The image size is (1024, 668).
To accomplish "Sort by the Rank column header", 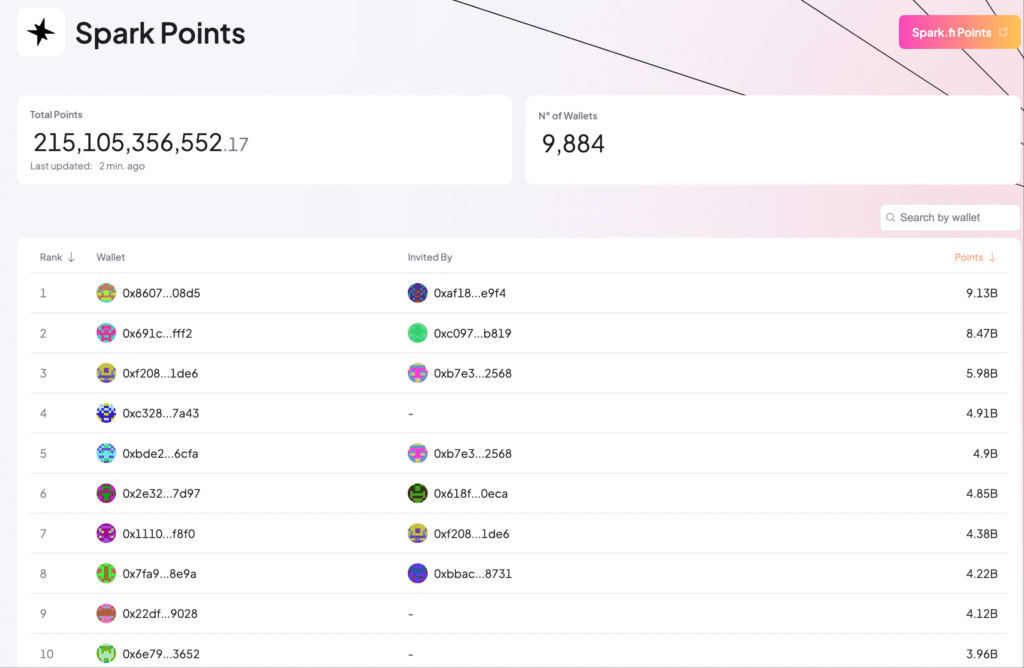I will pyautogui.click(x=57, y=257).
